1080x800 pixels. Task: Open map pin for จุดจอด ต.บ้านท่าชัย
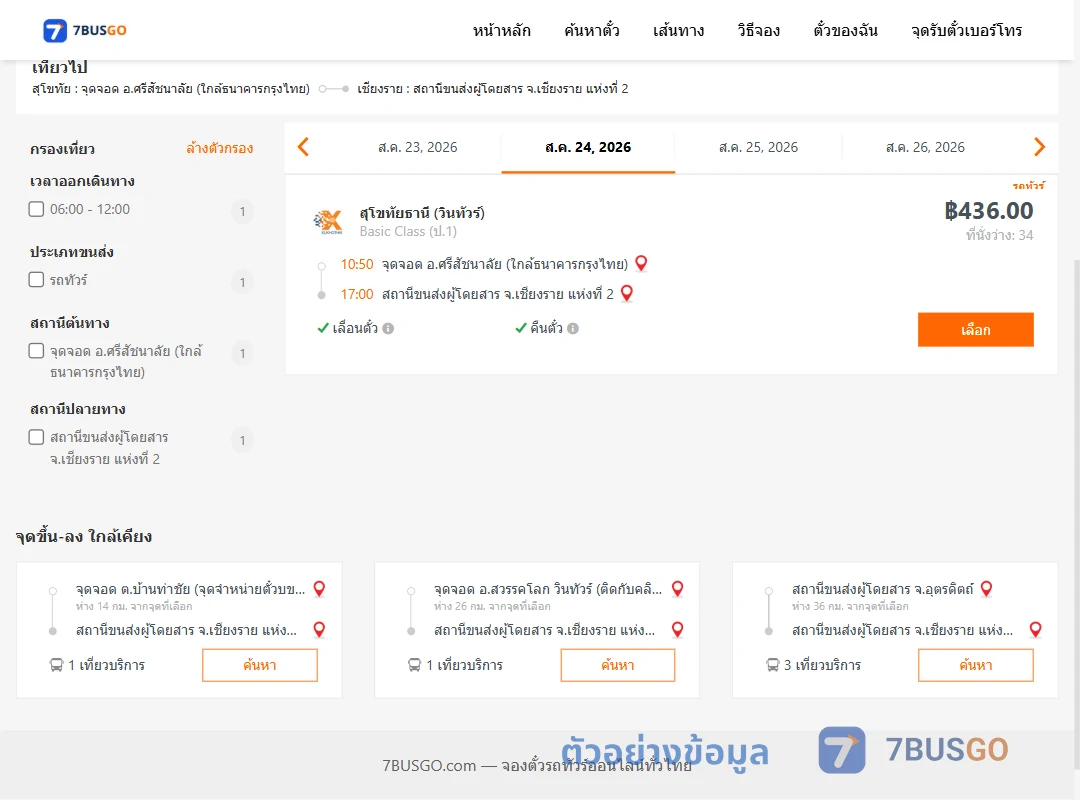point(319,588)
